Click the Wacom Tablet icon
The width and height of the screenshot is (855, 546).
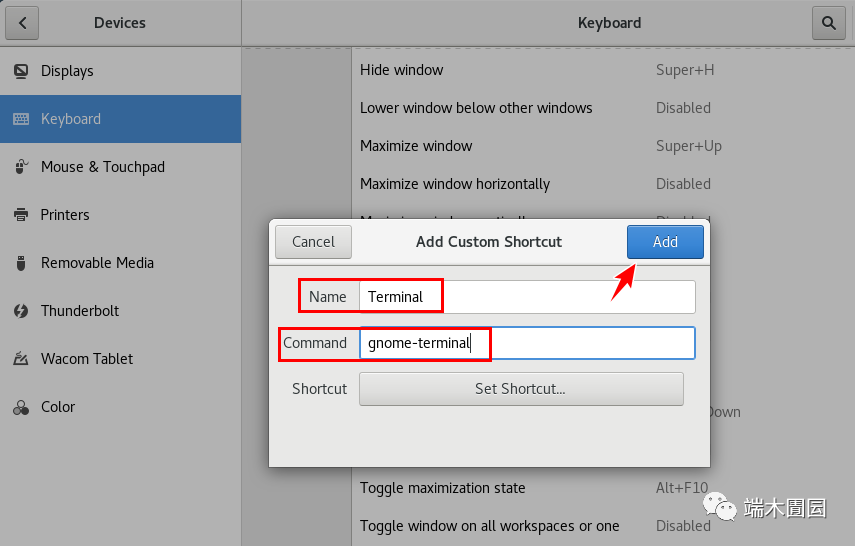pyautogui.click(x=21, y=359)
